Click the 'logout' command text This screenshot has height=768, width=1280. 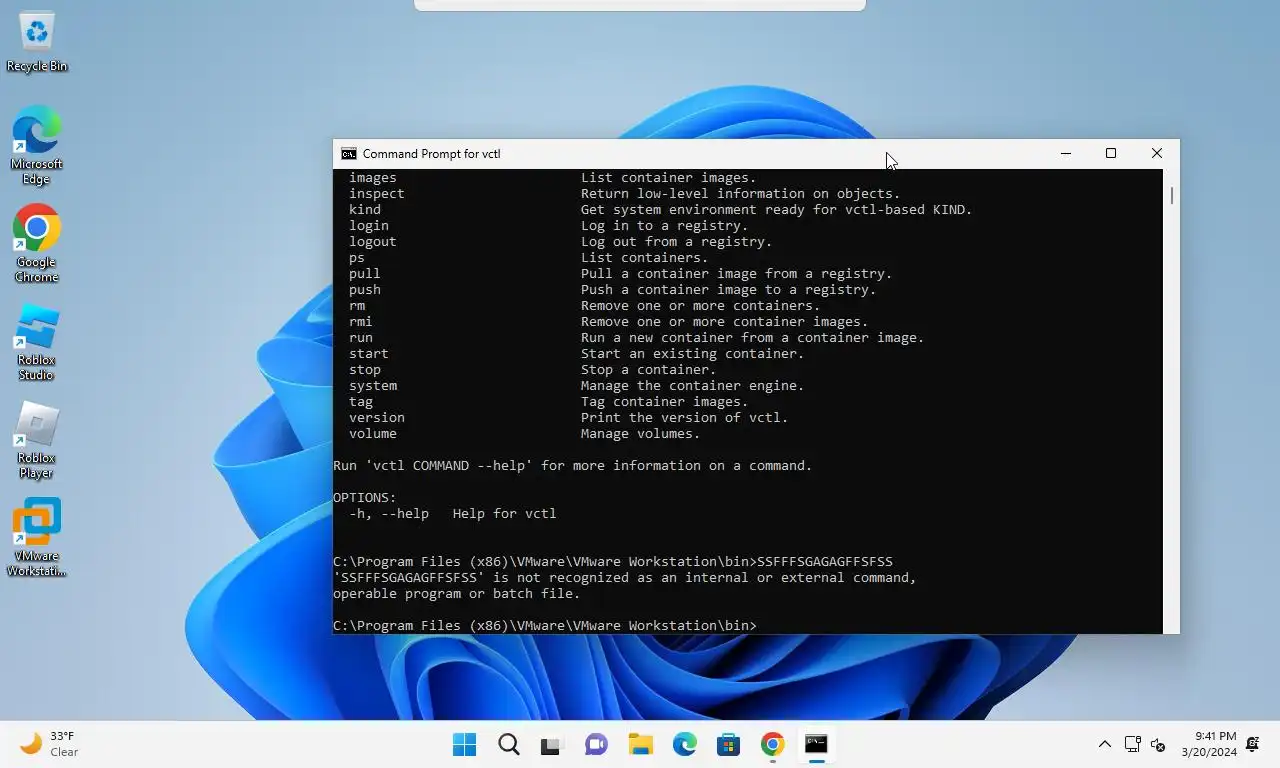click(373, 242)
